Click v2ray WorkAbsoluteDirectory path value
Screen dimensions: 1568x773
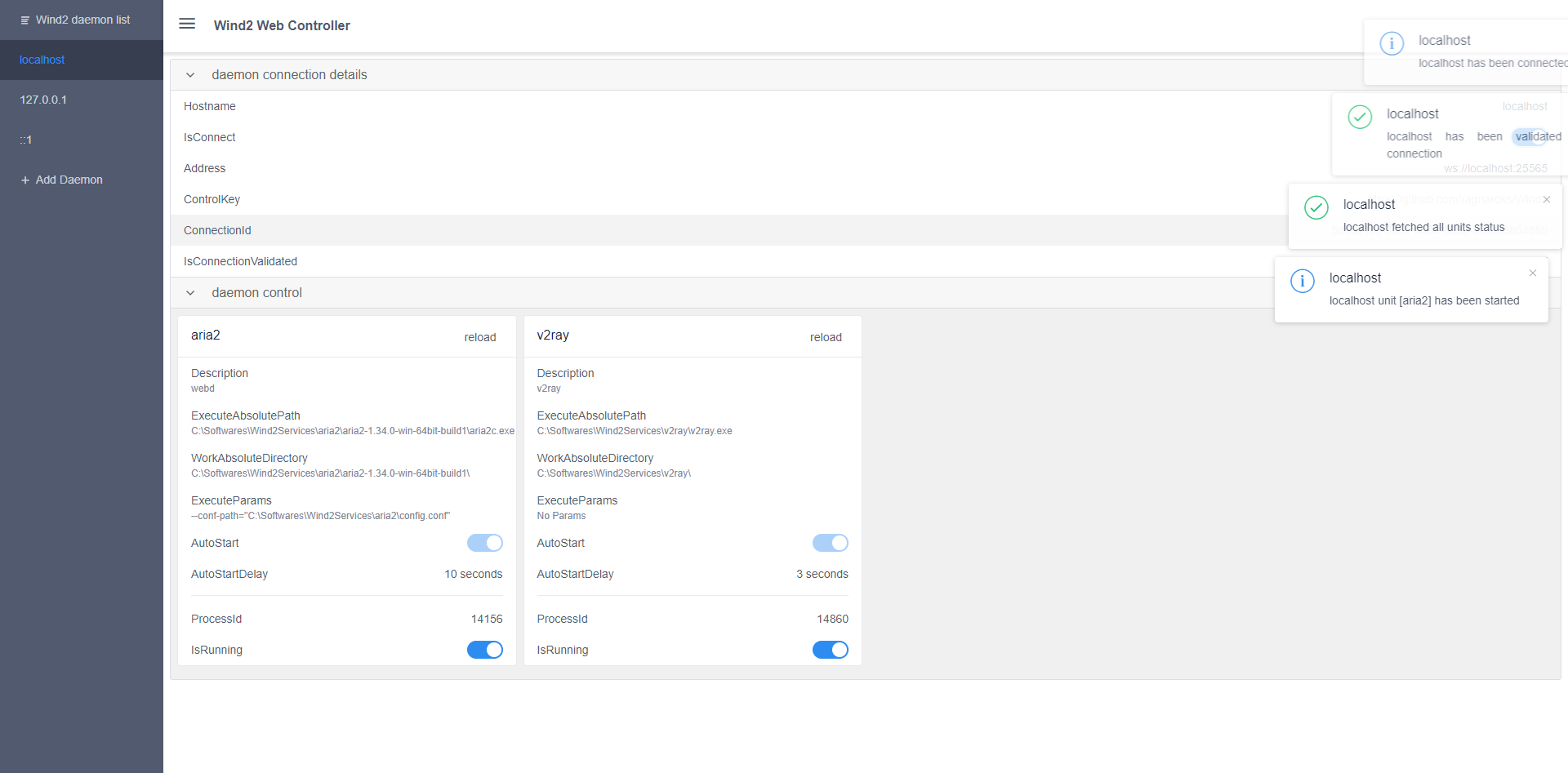click(614, 473)
